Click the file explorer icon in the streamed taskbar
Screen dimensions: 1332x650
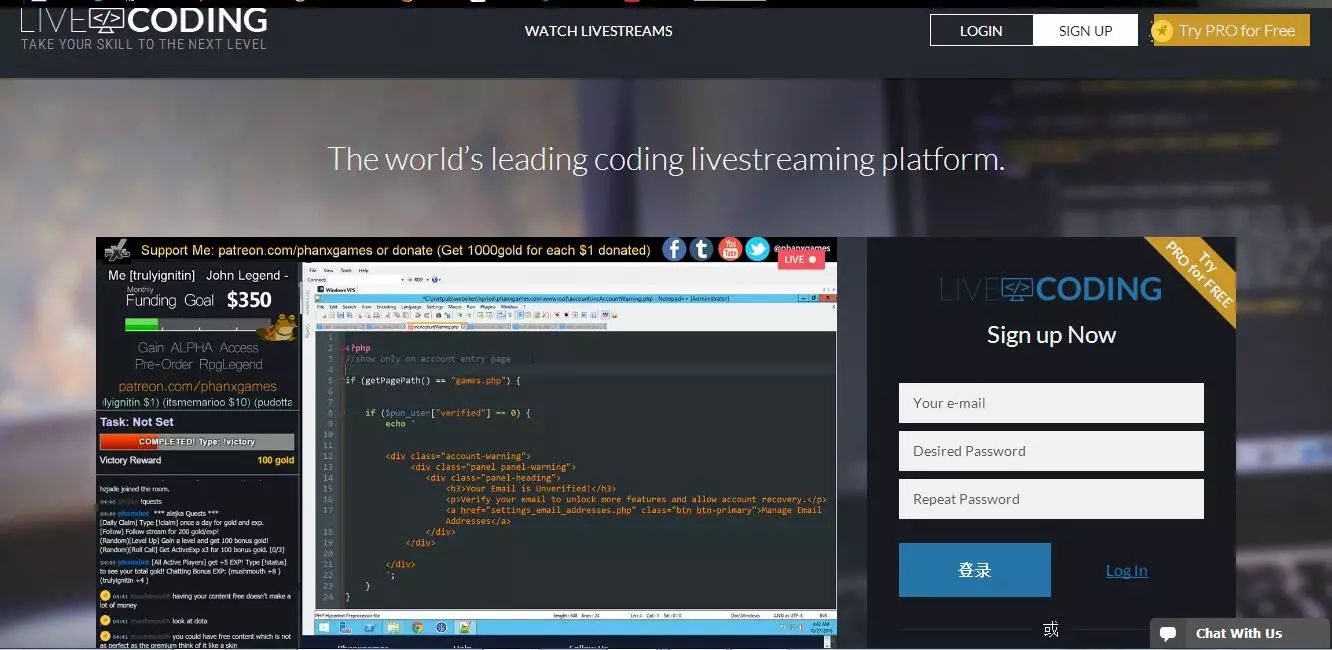pyautogui.click(x=393, y=627)
